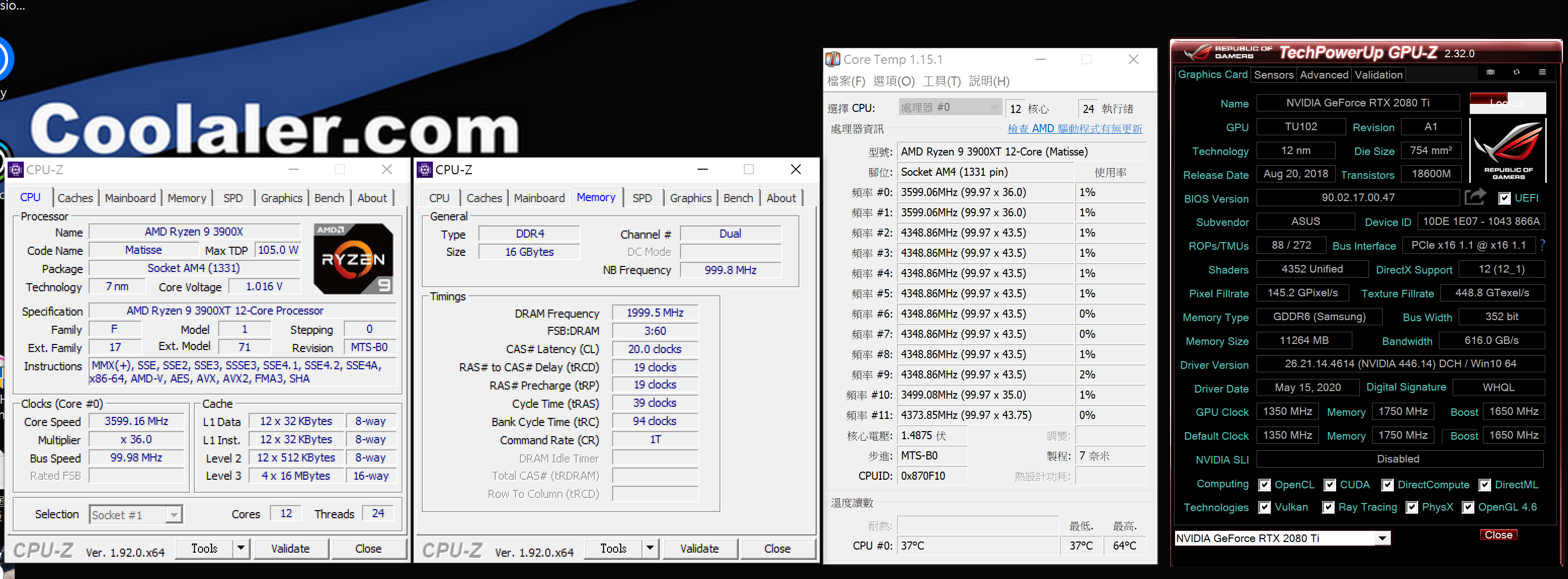Screen dimensions: 1568x579
Task: Expand Tools arrow in Memory CPU-Z window
Action: (x=650, y=549)
